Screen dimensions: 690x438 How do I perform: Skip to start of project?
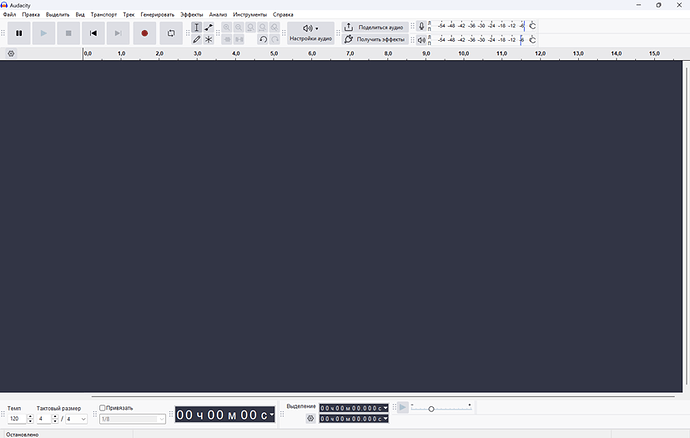point(93,33)
